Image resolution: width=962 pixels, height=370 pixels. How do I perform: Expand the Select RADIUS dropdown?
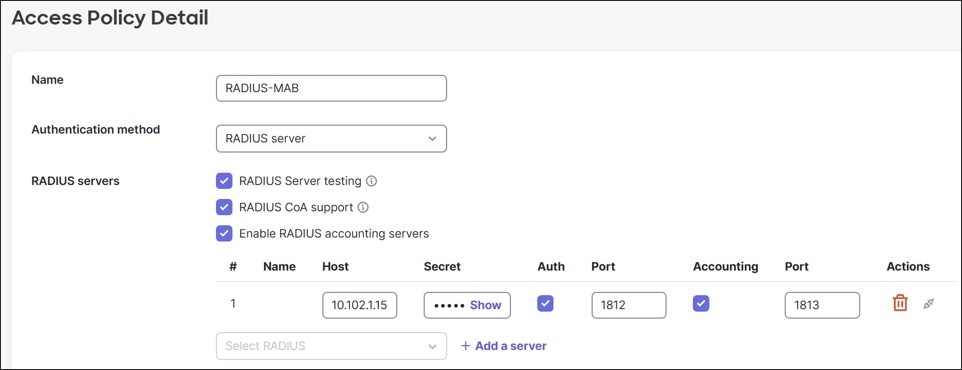(x=331, y=346)
